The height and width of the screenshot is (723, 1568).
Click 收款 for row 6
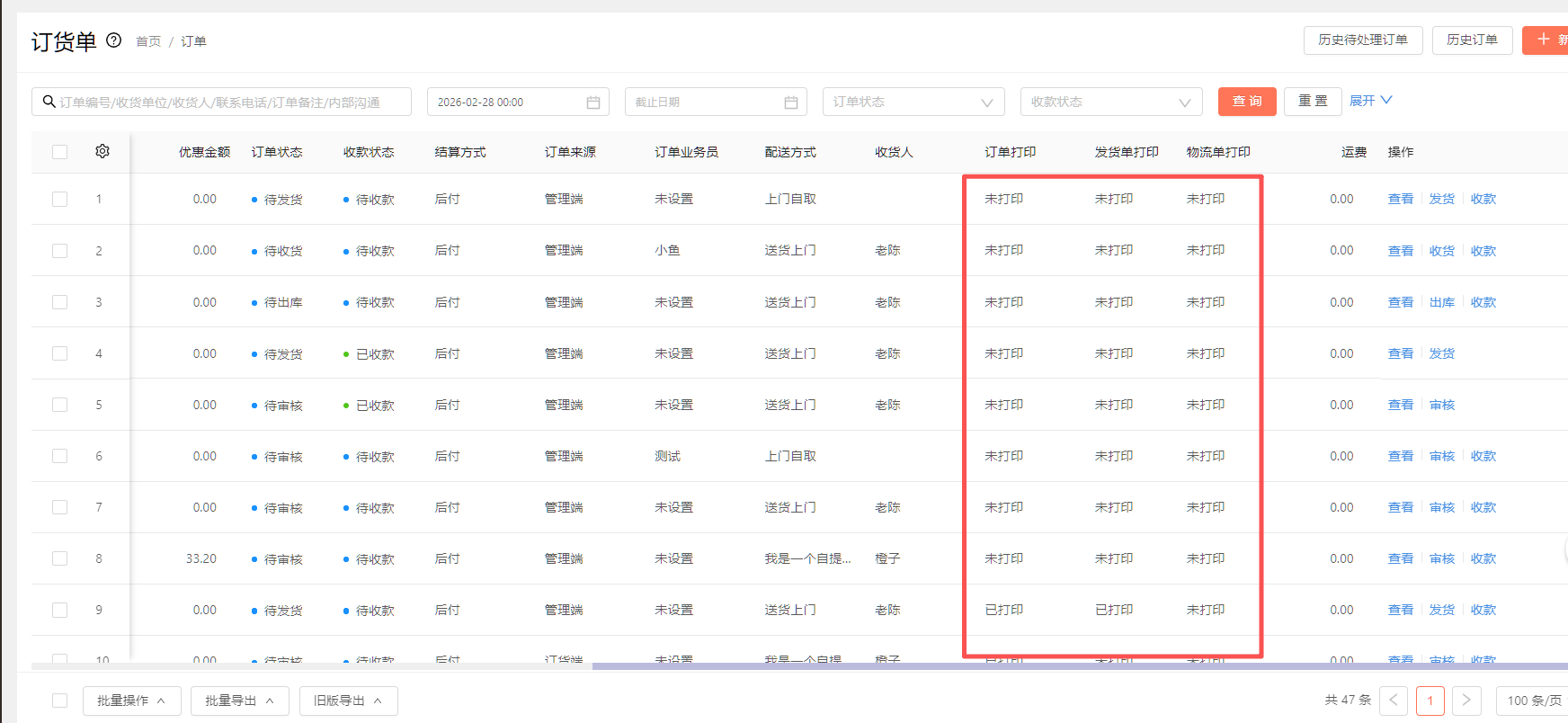point(1483,456)
